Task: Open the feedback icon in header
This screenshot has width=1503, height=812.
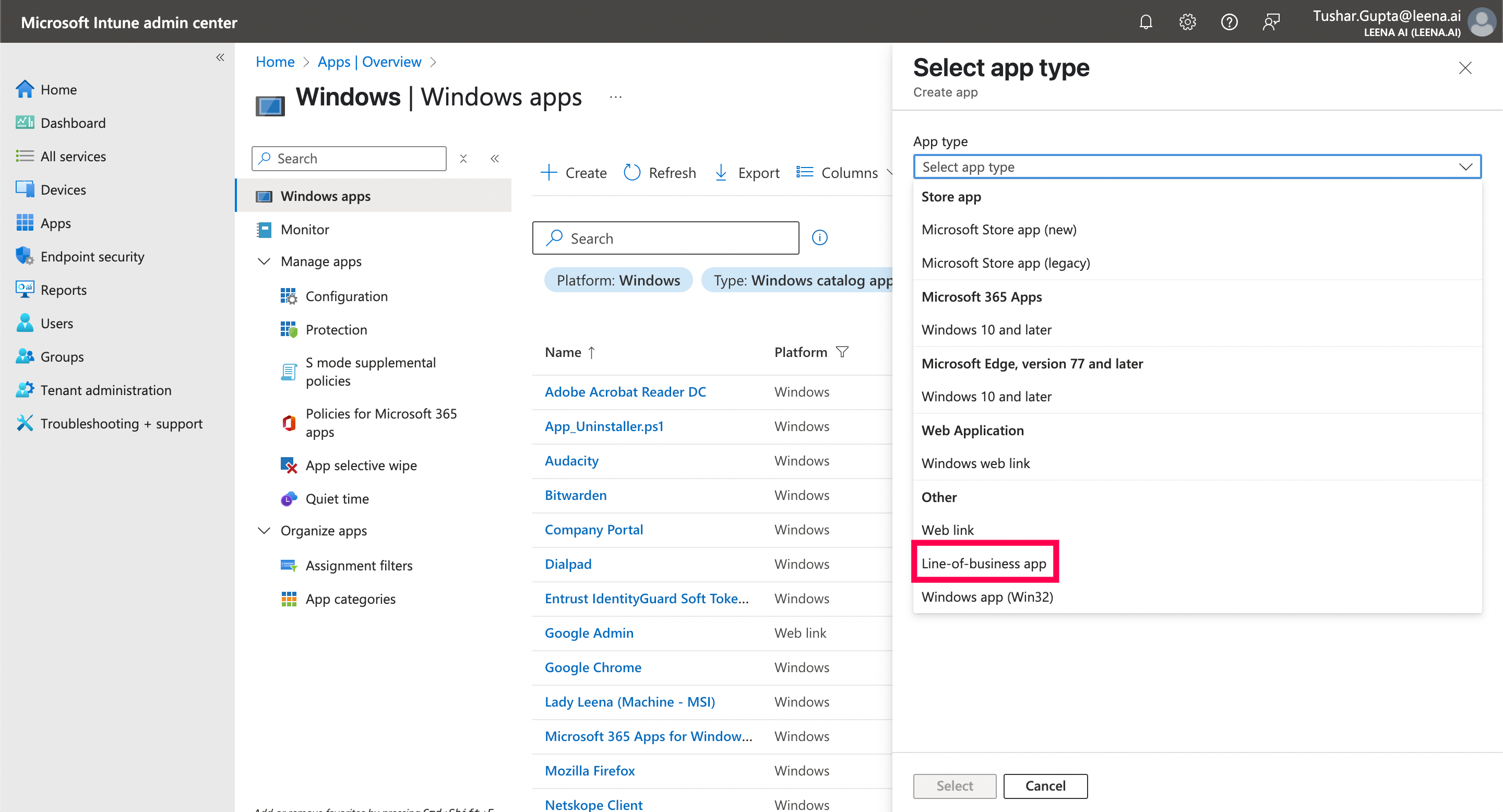Action: tap(1271, 22)
